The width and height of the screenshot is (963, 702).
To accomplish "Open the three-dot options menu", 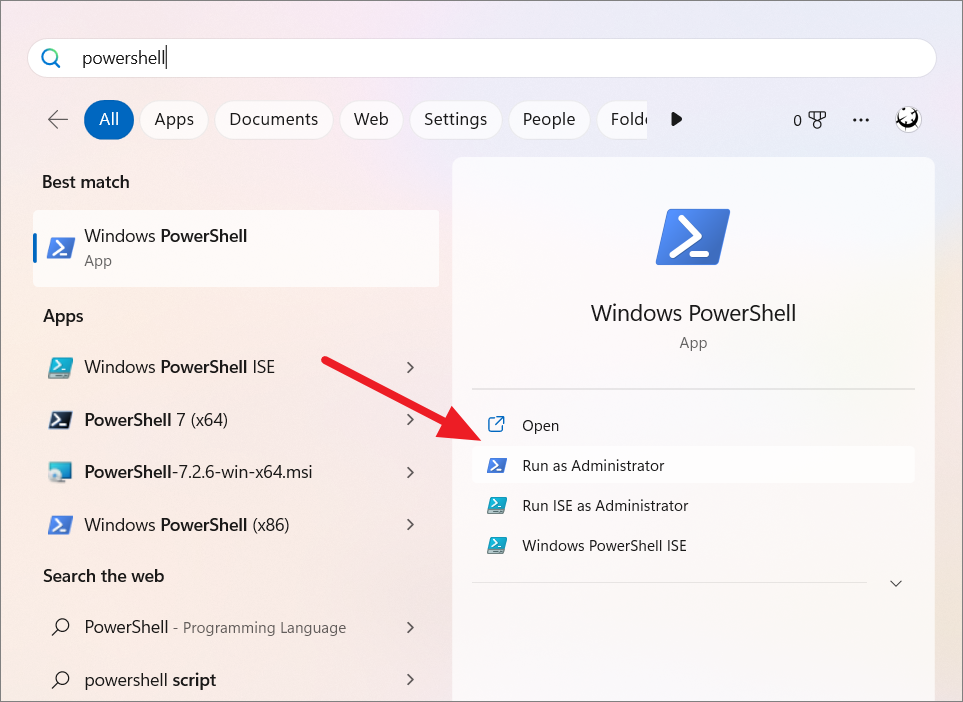I will pos(860,119).
